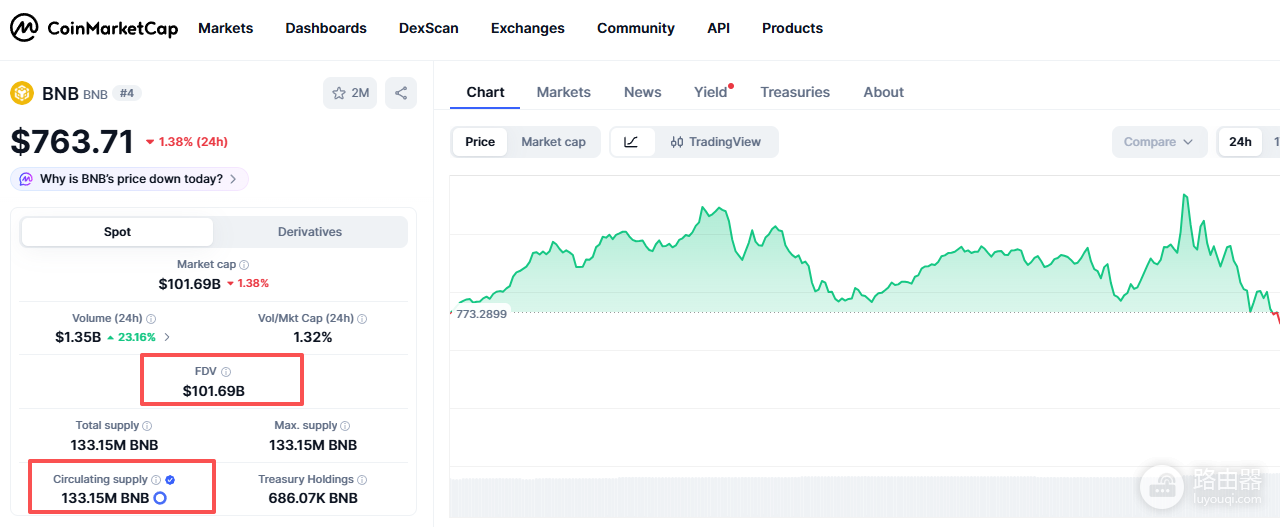This screenshot has width=1280, height=527.
Task: Show Circulating supply info icon
Action: 156,480
